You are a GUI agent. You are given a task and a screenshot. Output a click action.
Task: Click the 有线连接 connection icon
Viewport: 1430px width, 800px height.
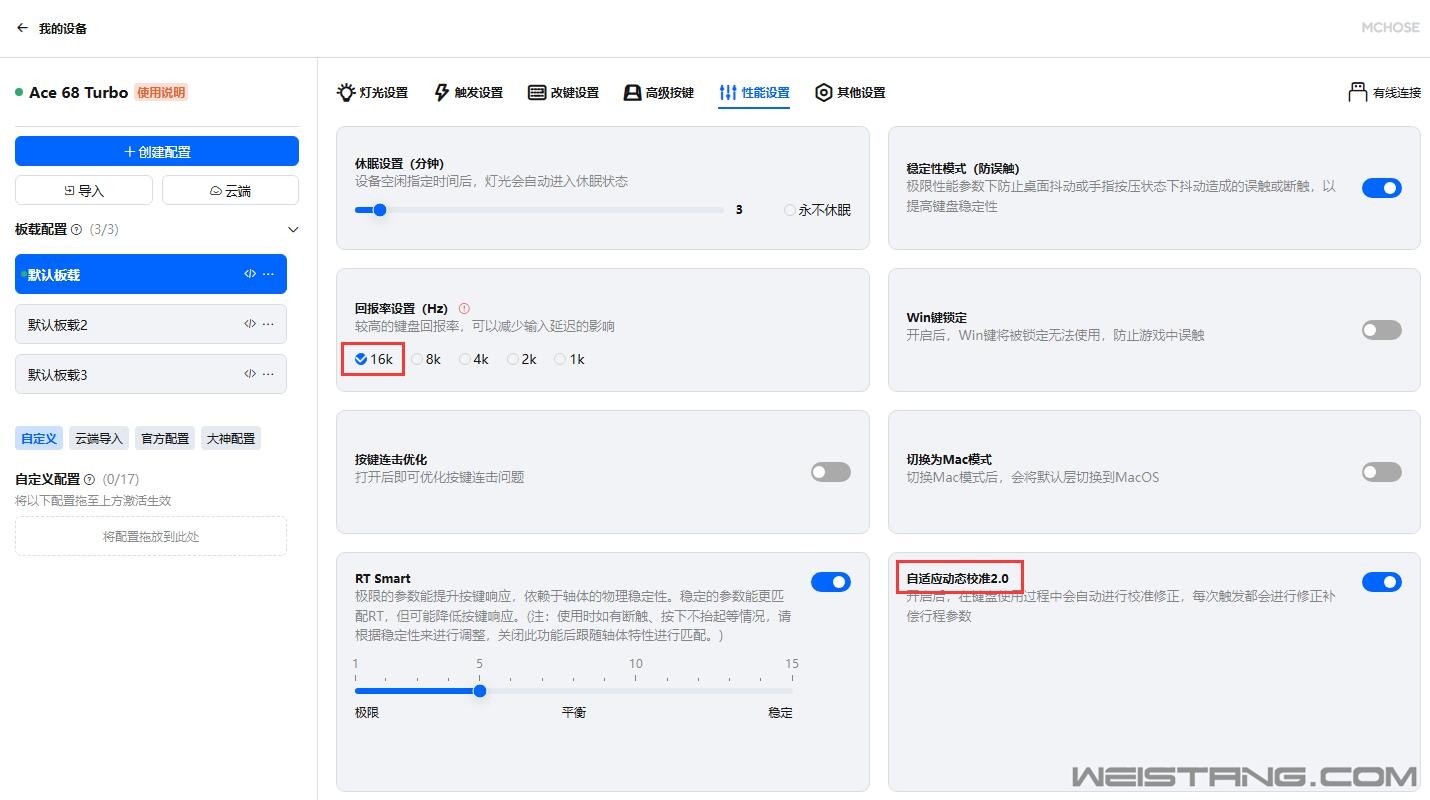tap(1357, 92)
